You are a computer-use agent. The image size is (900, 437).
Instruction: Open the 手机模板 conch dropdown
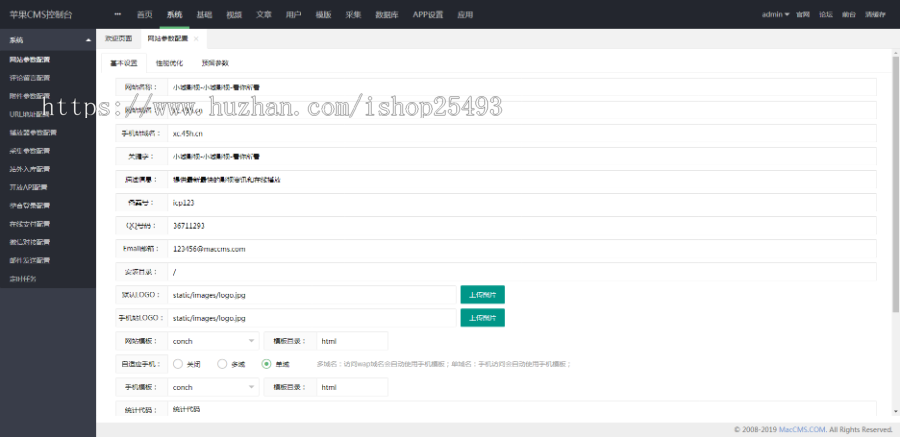coord(212,387)
